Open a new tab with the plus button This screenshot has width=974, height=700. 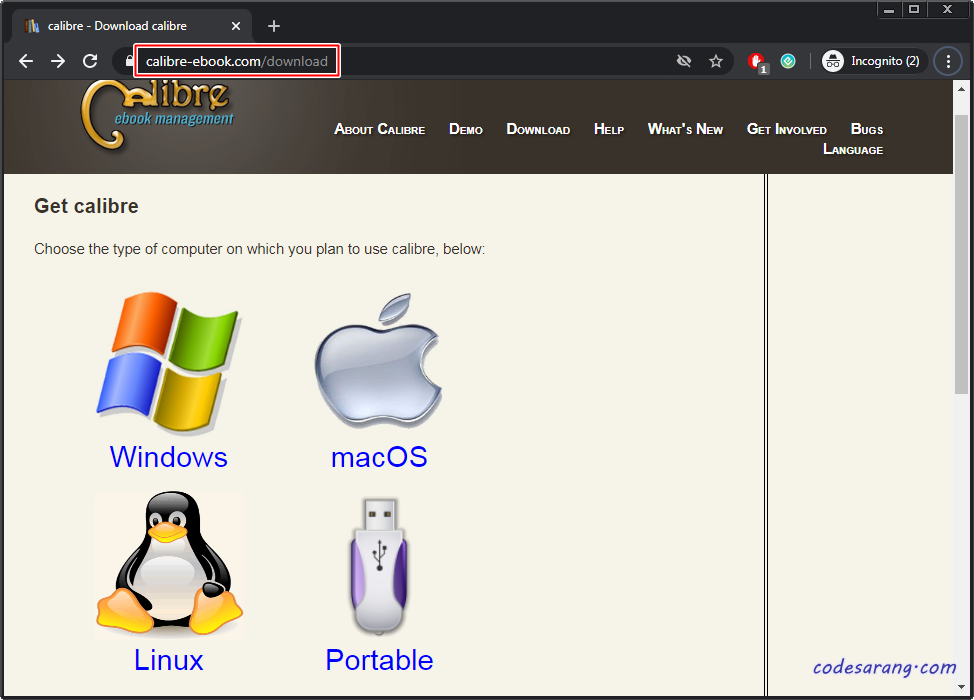point(274,26)
